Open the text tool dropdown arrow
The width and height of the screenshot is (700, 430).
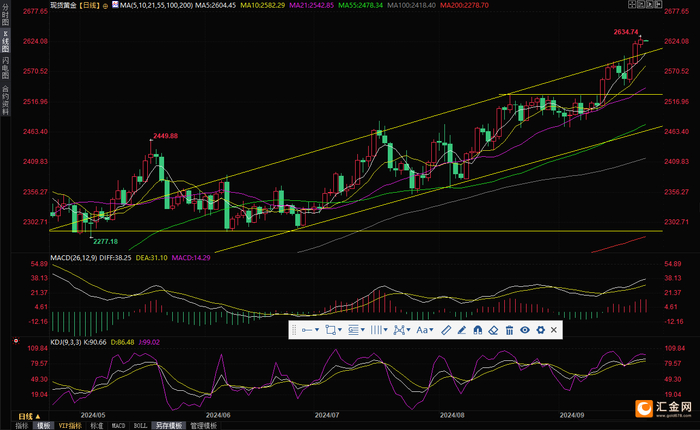click(x=432, y=330)
